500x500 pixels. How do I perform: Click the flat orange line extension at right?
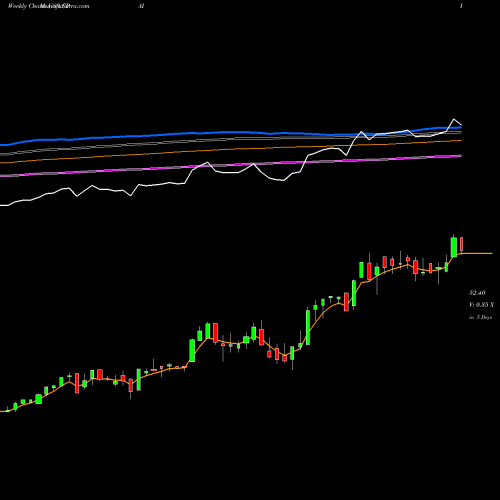(x=477, y=254)
